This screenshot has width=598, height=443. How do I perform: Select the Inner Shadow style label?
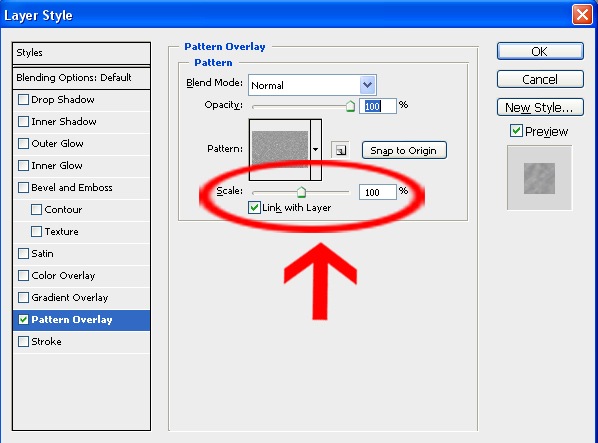pos(64,122)
